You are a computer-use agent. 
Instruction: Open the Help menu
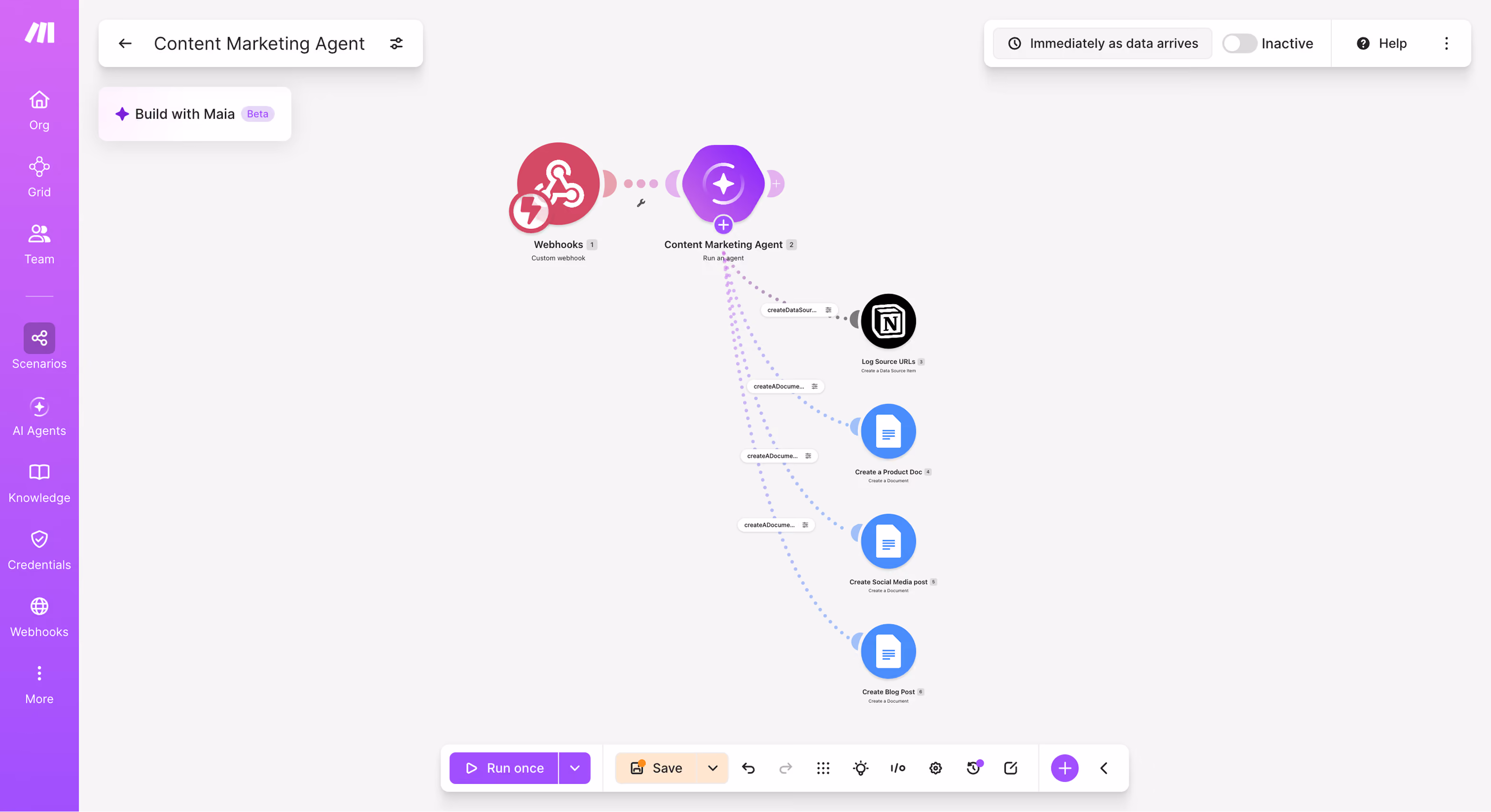[x=1382, y=43]
